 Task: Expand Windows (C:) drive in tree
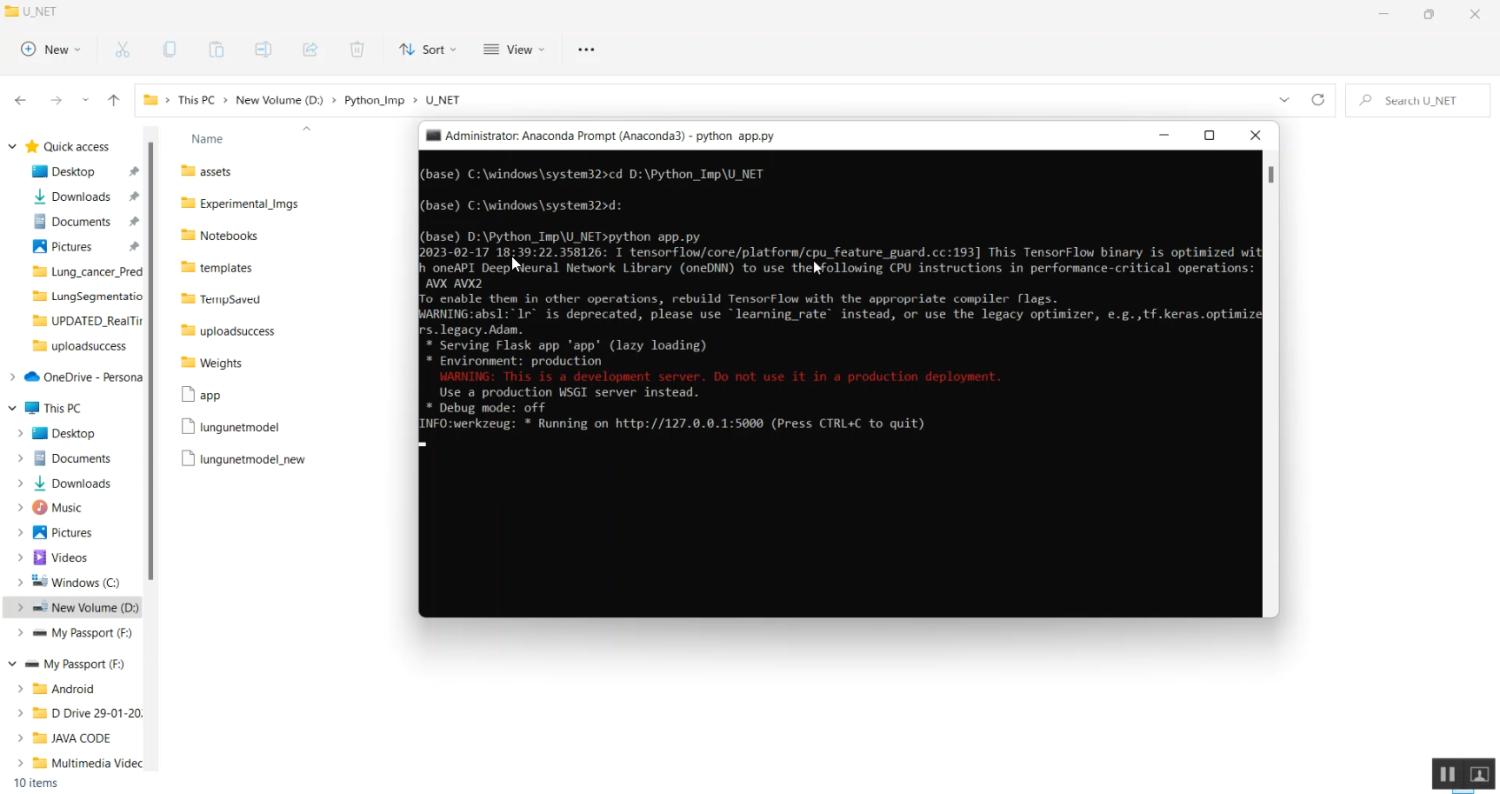pyautogui.click(x=20, y=582)
